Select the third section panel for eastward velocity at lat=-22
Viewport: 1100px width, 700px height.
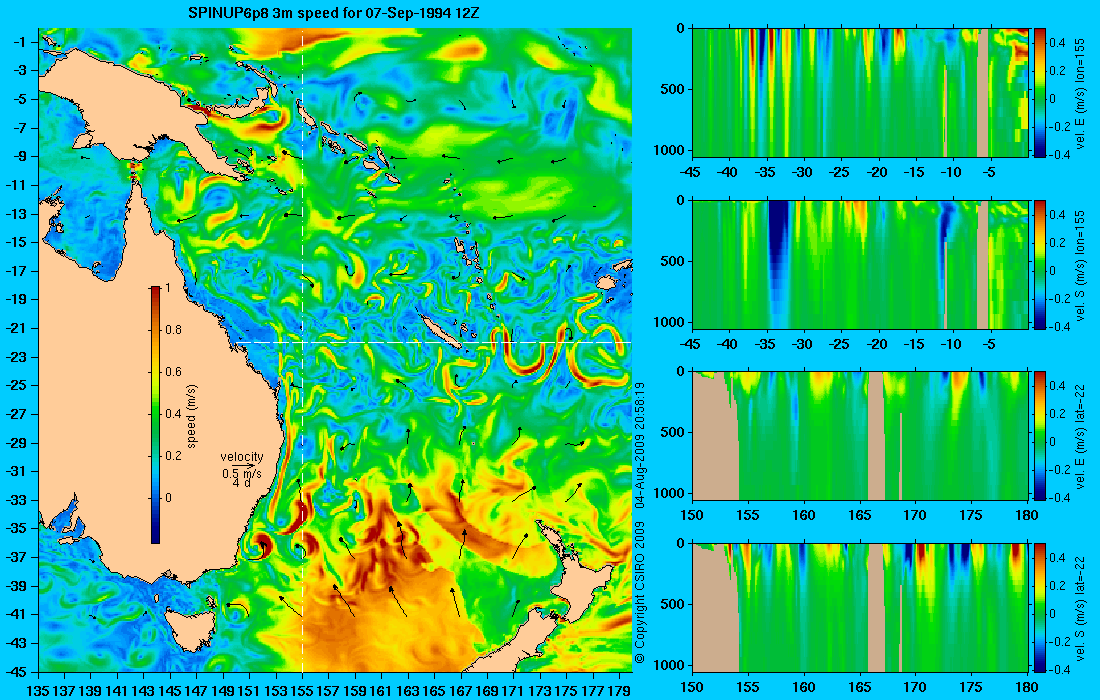tap(860, 436)
